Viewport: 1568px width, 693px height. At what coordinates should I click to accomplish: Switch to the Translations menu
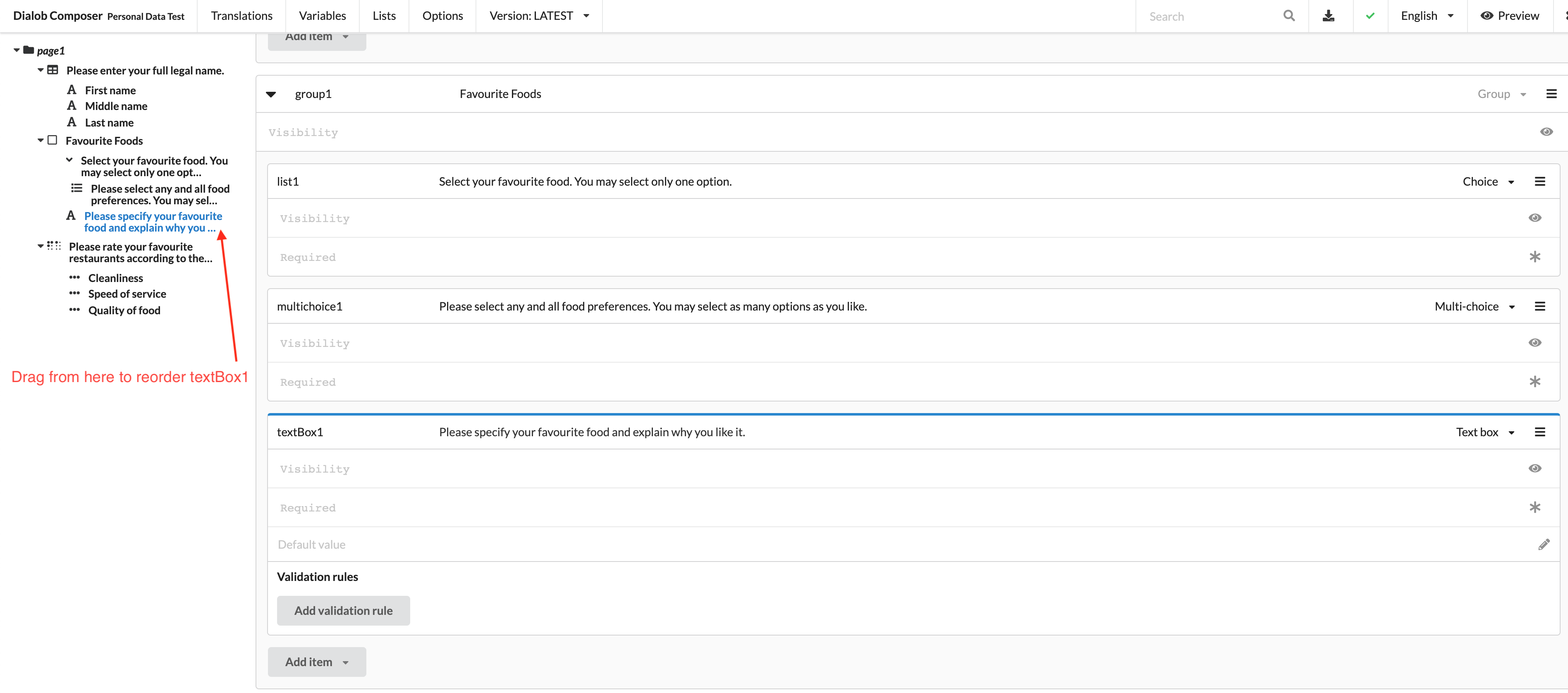(x=241, y=16)
